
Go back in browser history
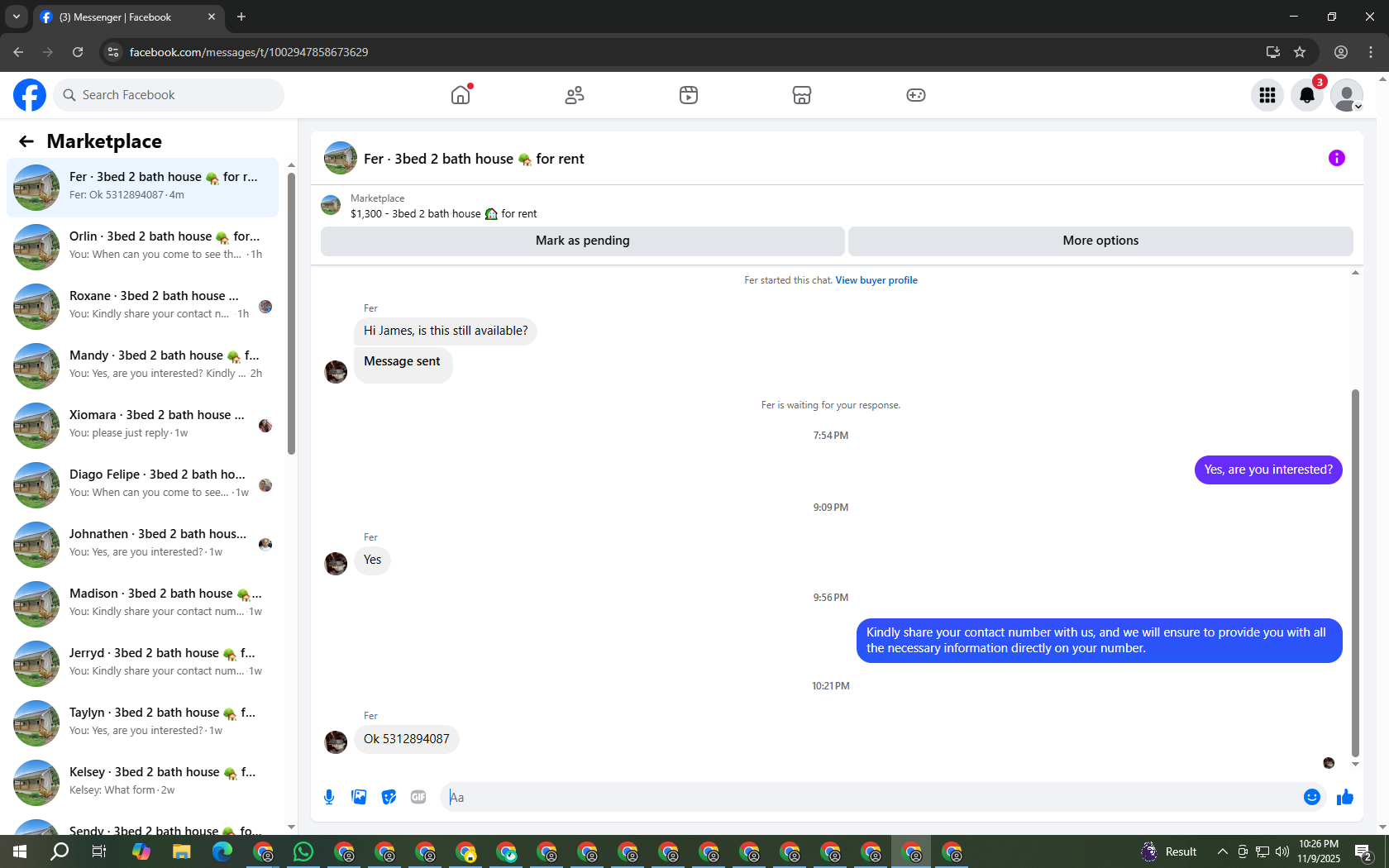click(x=18, y=52)
